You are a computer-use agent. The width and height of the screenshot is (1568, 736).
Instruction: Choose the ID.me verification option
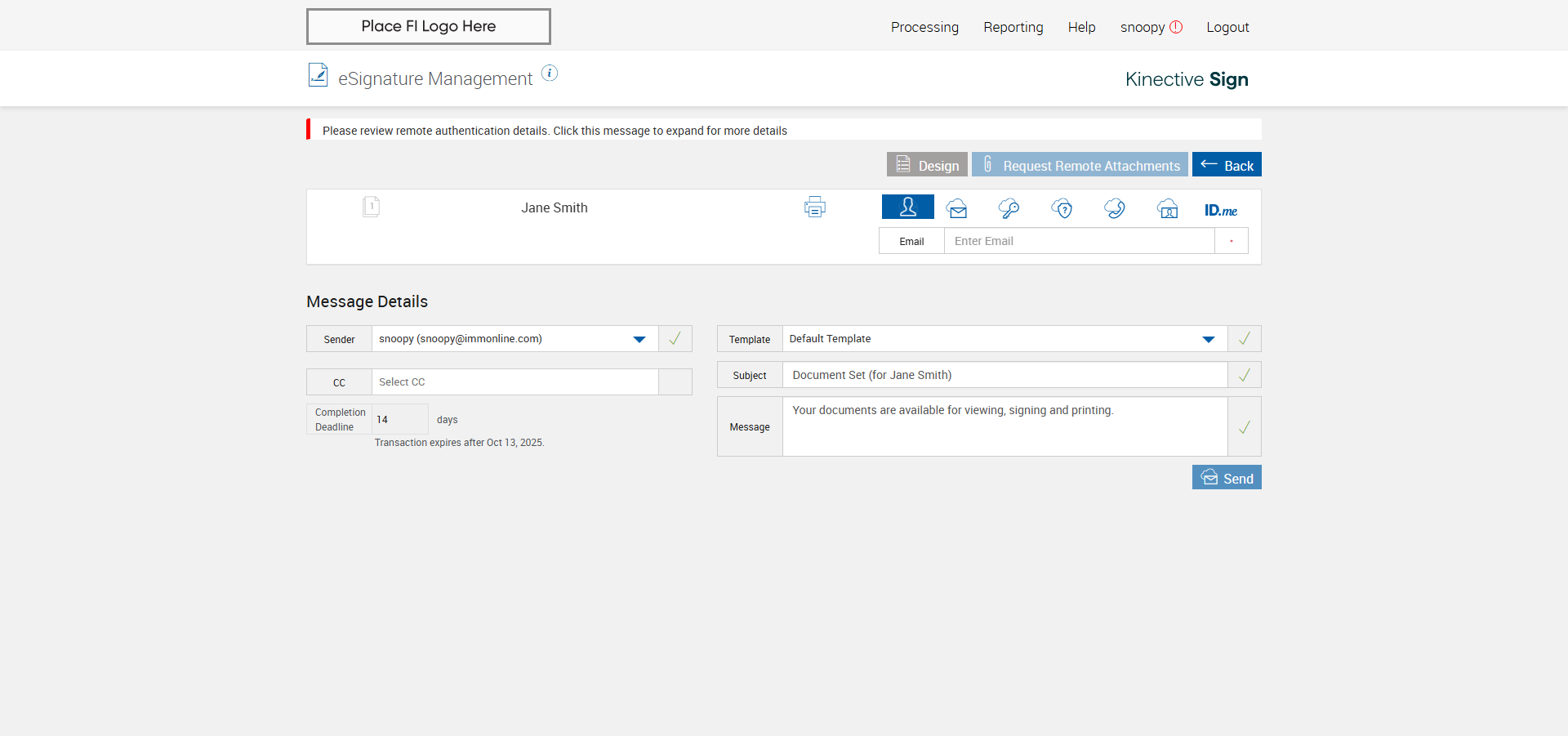pyautogui.click(x=1220, y=210)
